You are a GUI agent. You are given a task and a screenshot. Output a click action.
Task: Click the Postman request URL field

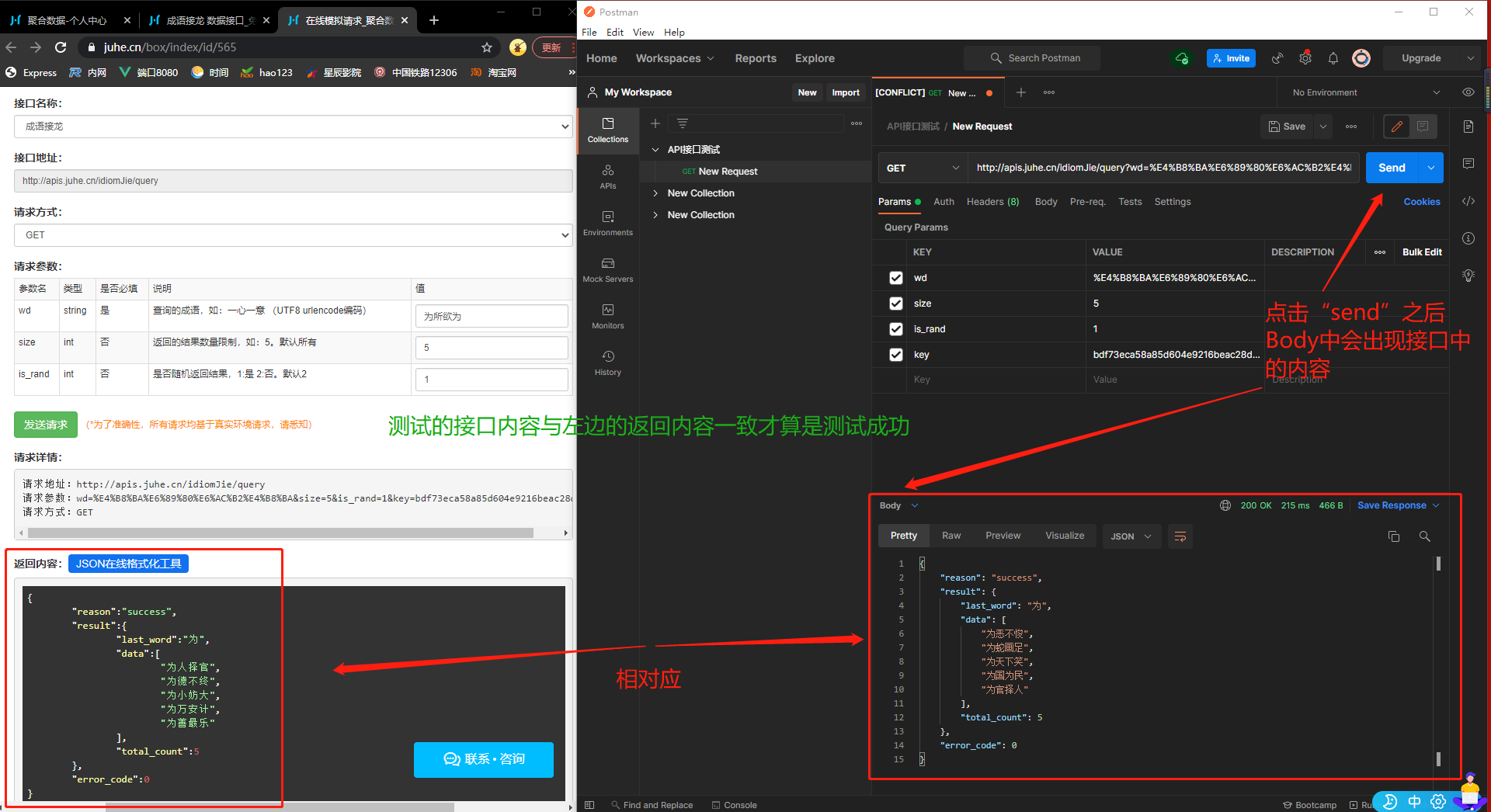coord(1163,168)
